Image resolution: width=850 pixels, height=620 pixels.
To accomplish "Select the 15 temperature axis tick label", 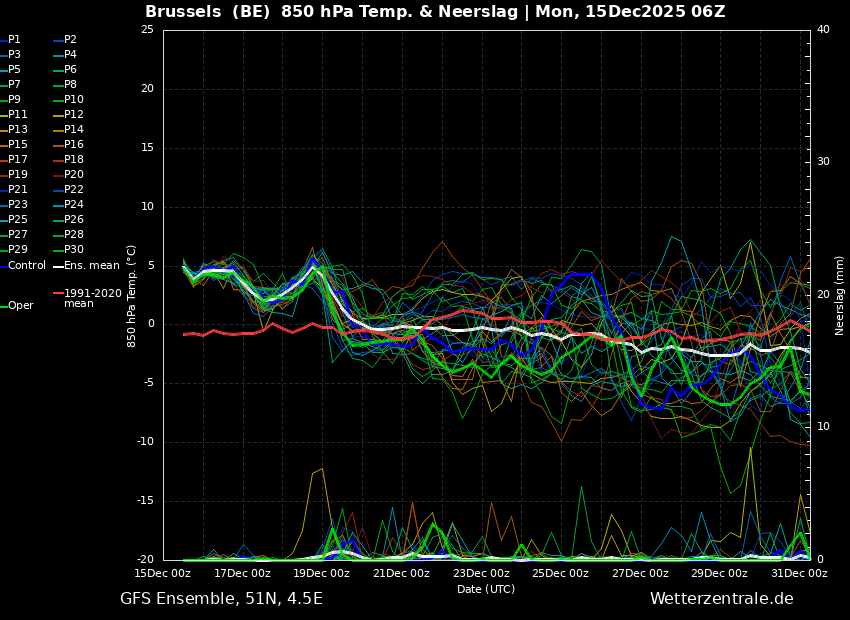I will [x=147, y=147].
